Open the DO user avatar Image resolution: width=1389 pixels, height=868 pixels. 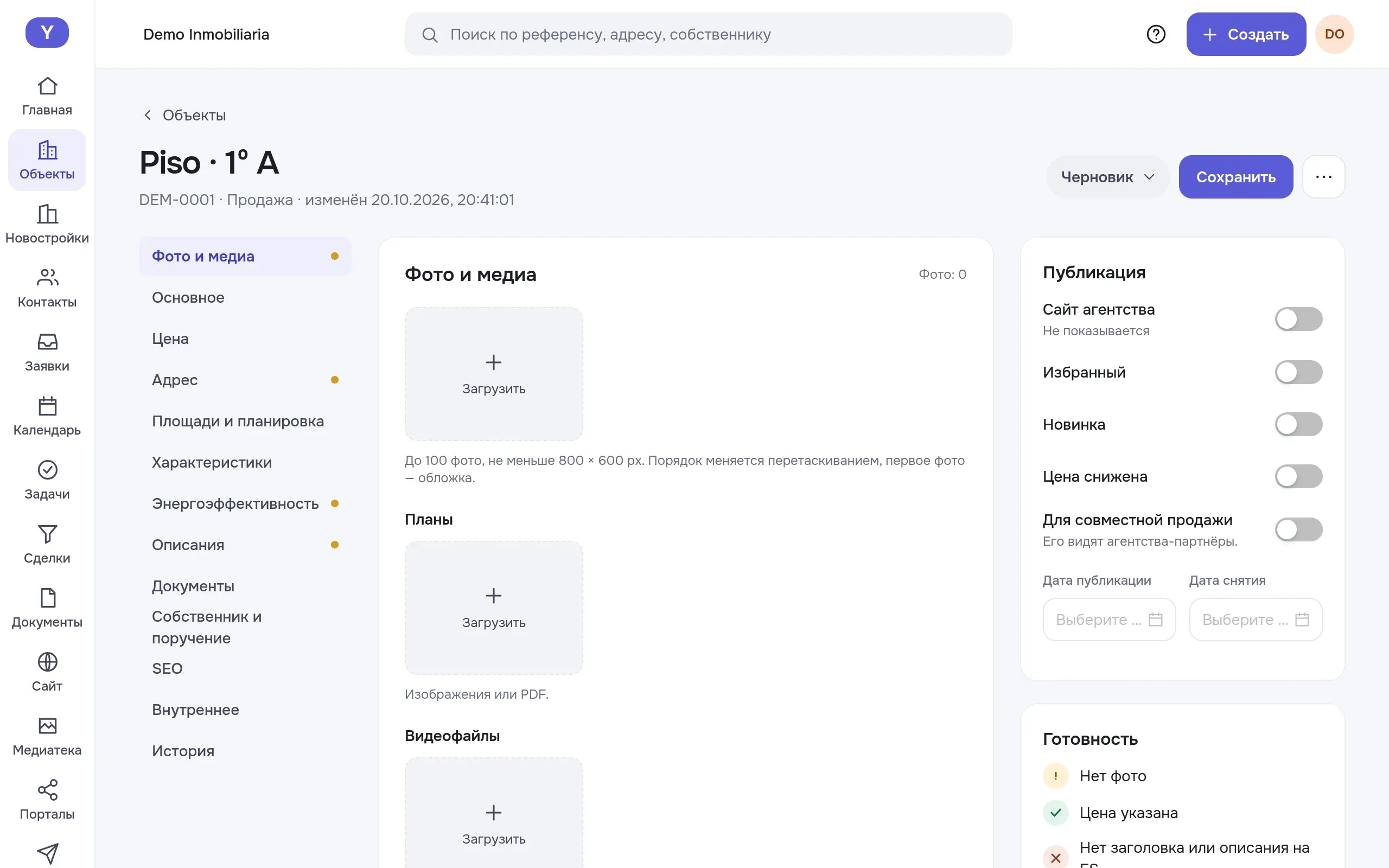(x=1335, y=34)
